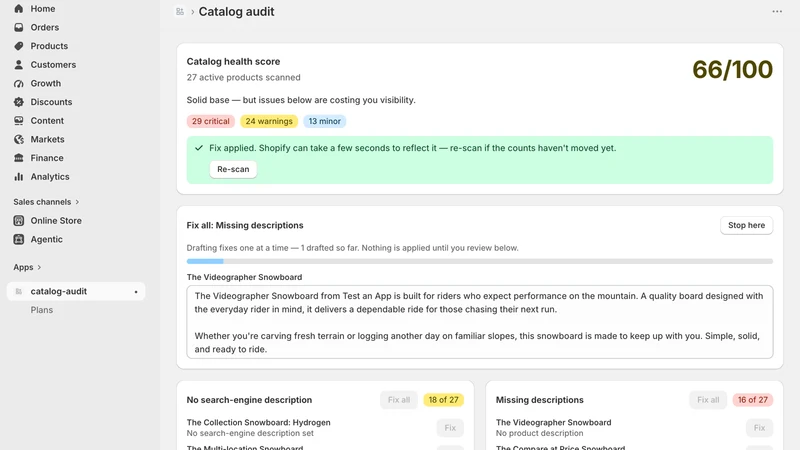
Task: Expand the Sales channels section chevron
Action: (78, 202)
